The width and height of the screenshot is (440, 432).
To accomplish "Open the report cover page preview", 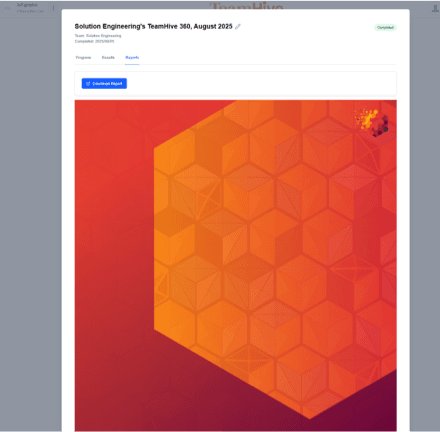I will coord(236,265).
